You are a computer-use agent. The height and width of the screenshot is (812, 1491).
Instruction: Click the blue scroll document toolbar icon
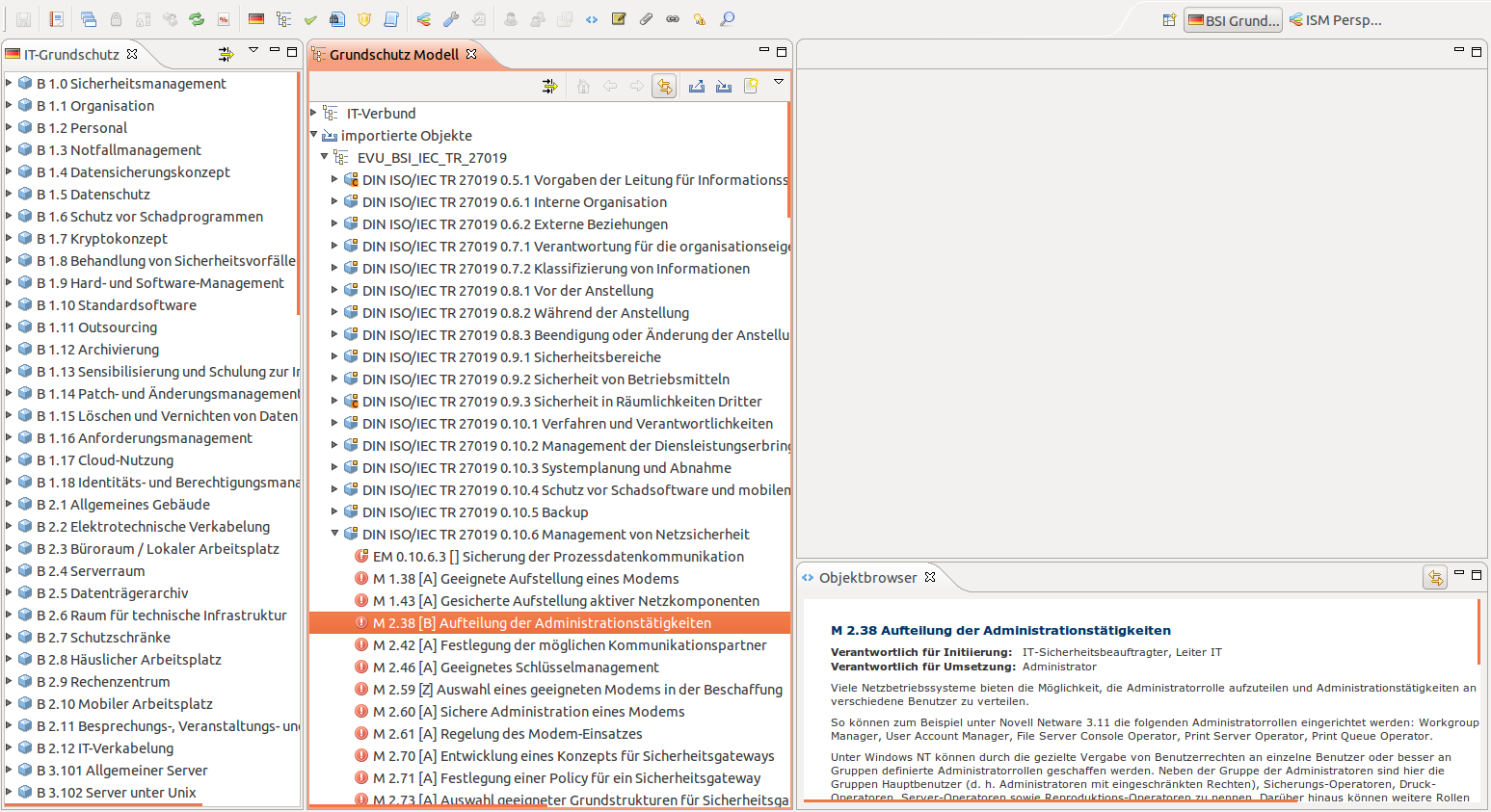[x=391, y=19]
